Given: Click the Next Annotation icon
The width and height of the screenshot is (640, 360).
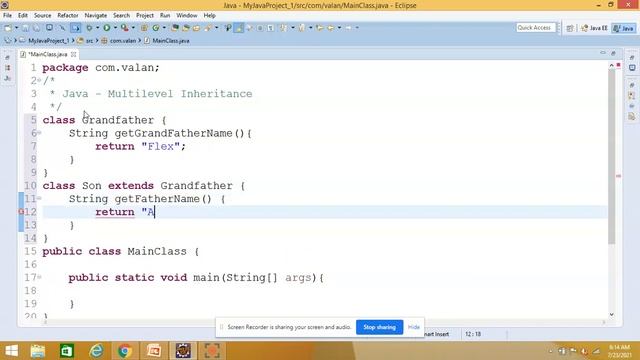Looking at the screenshot, I should (283, 28).
